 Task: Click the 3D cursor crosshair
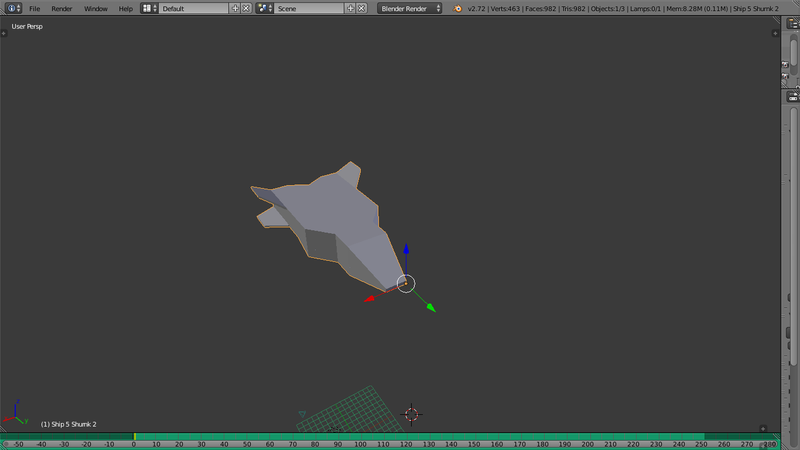coord(412,414)
